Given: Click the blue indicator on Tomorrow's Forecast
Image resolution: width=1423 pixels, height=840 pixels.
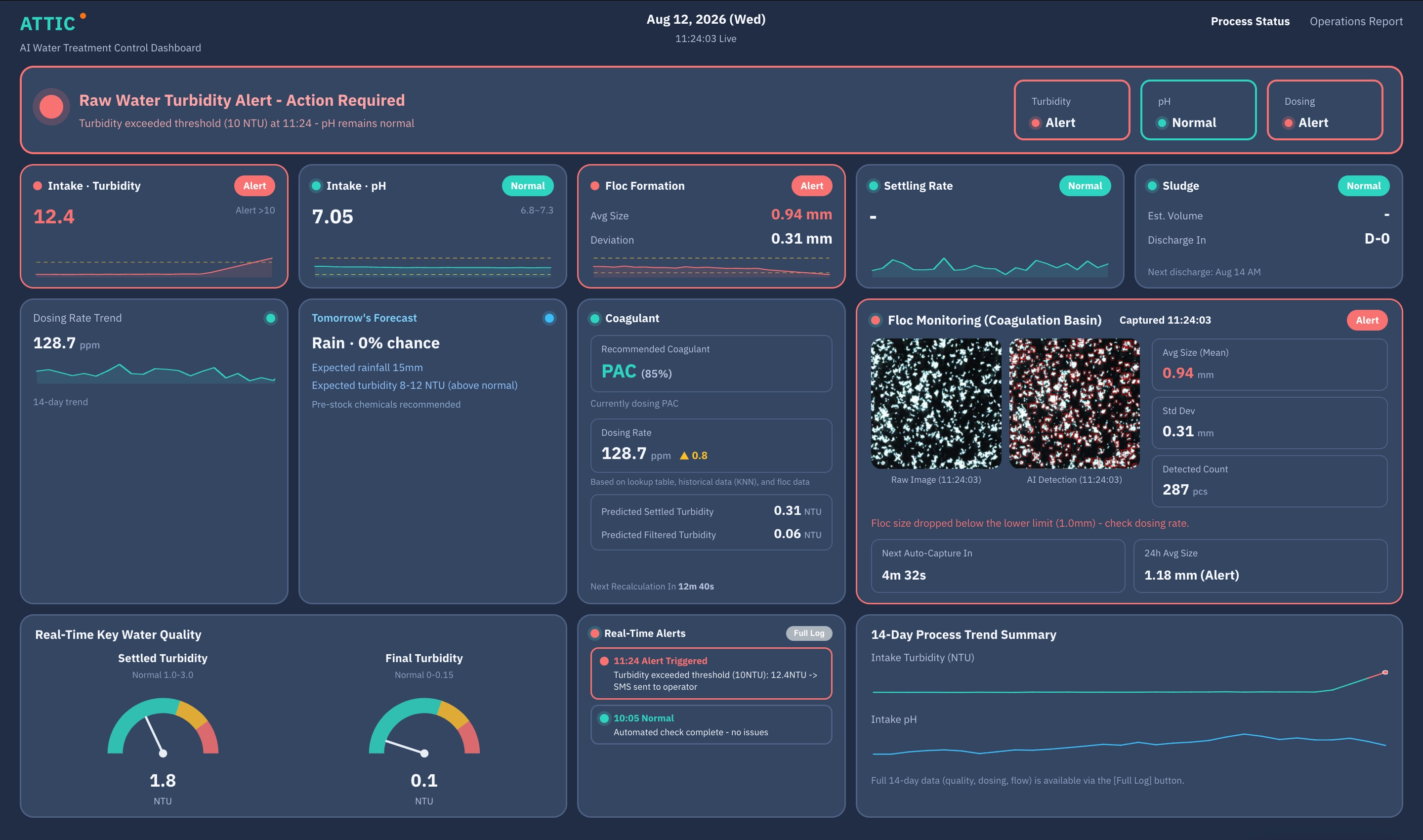Looking at the screenshot, I should [549, 318].
